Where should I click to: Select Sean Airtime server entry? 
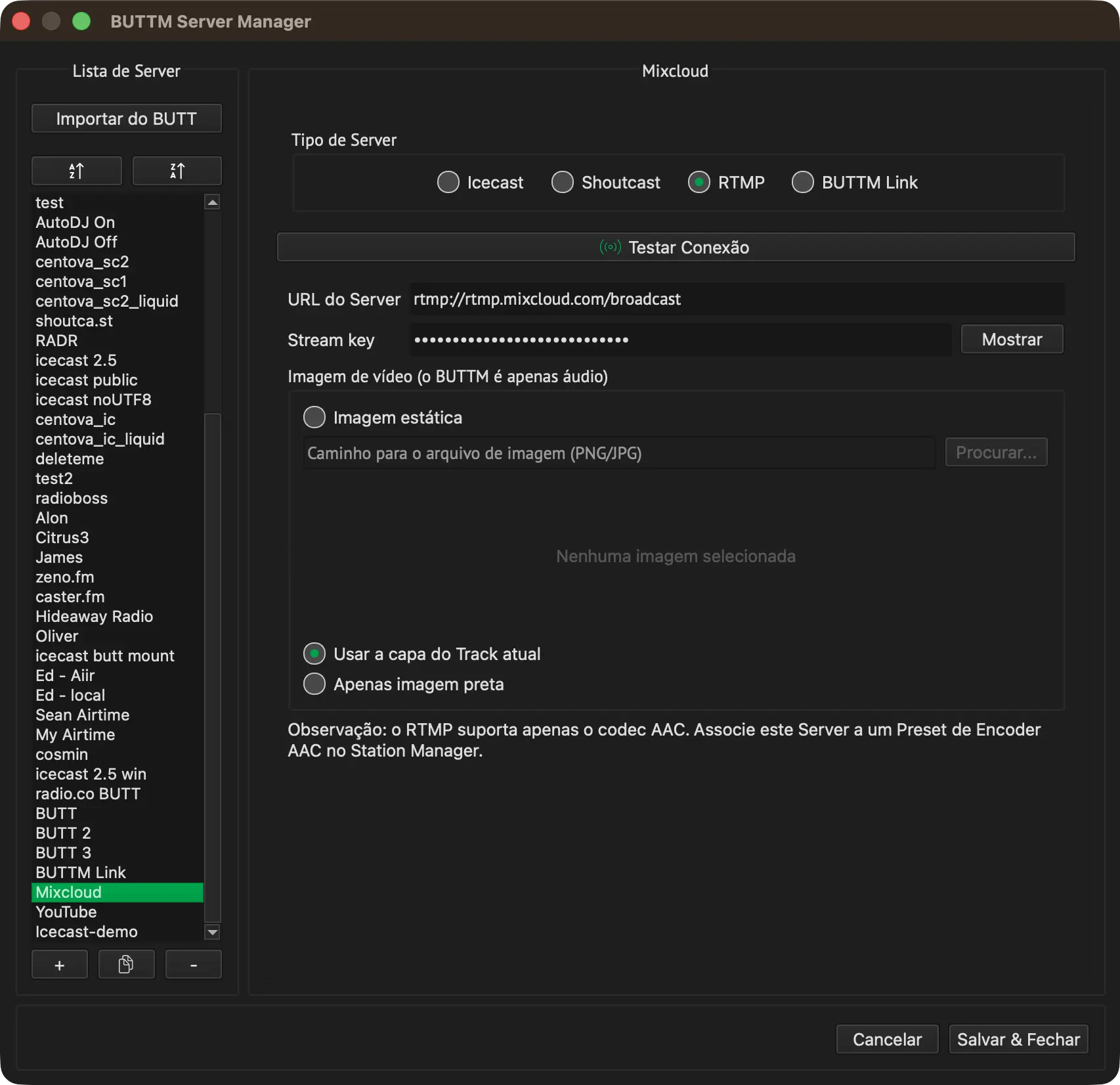tap(118, 715)
